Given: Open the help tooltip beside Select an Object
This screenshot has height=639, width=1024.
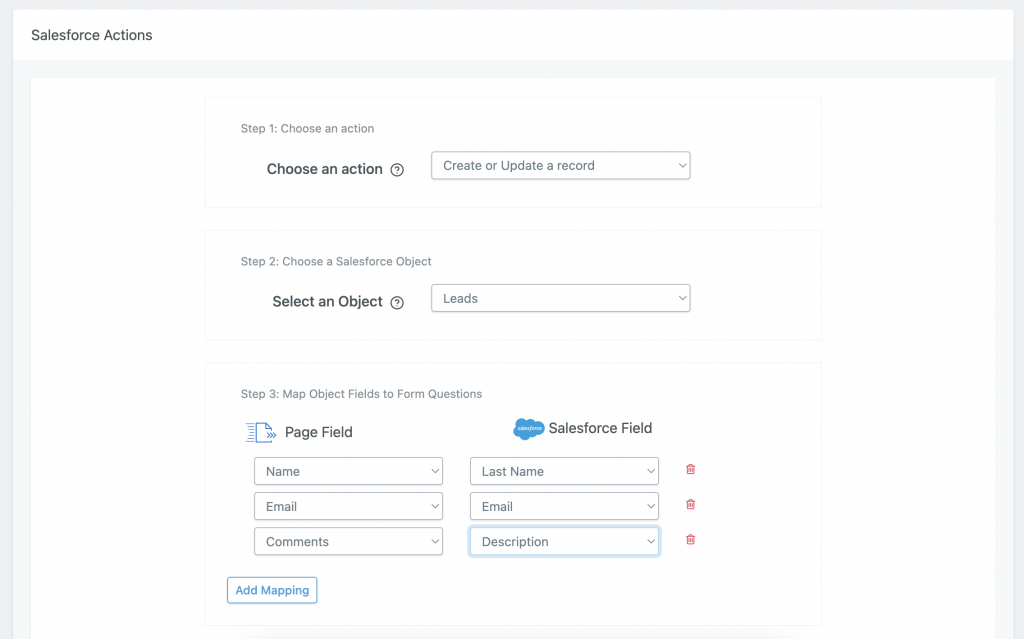Looking at the screenshot, I should click(397, 301).
